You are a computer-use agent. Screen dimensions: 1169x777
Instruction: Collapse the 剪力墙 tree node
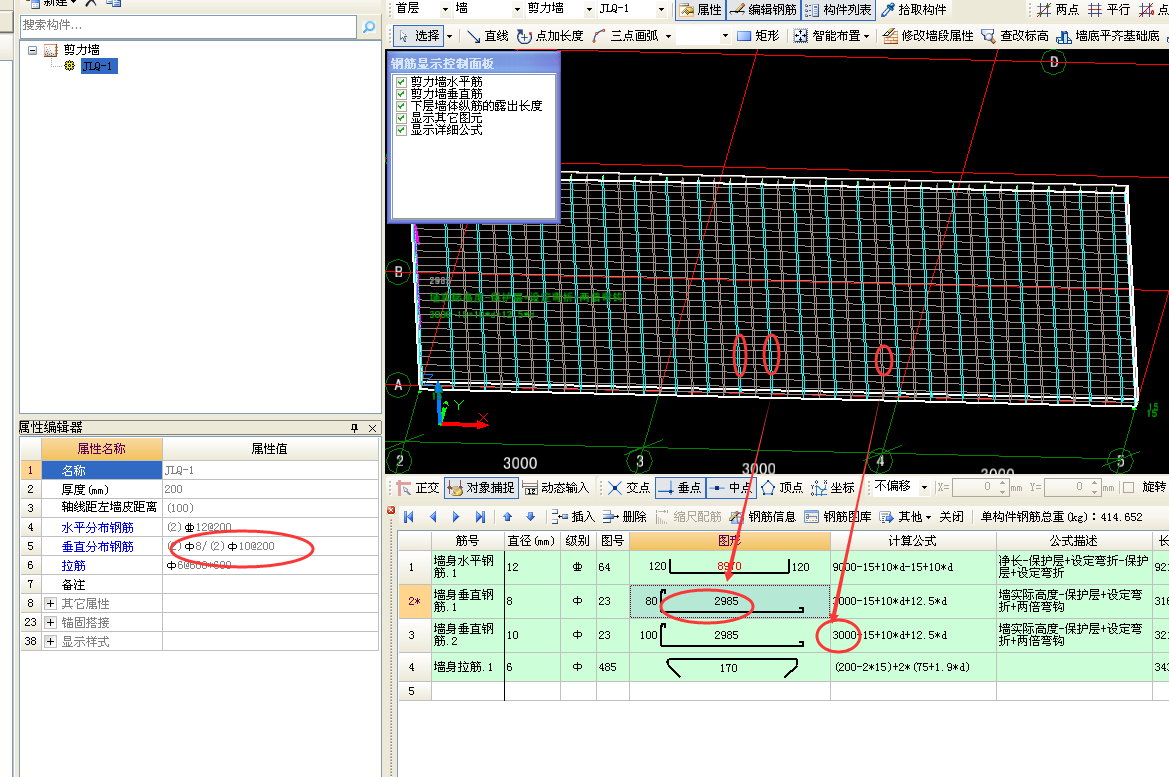33,51
